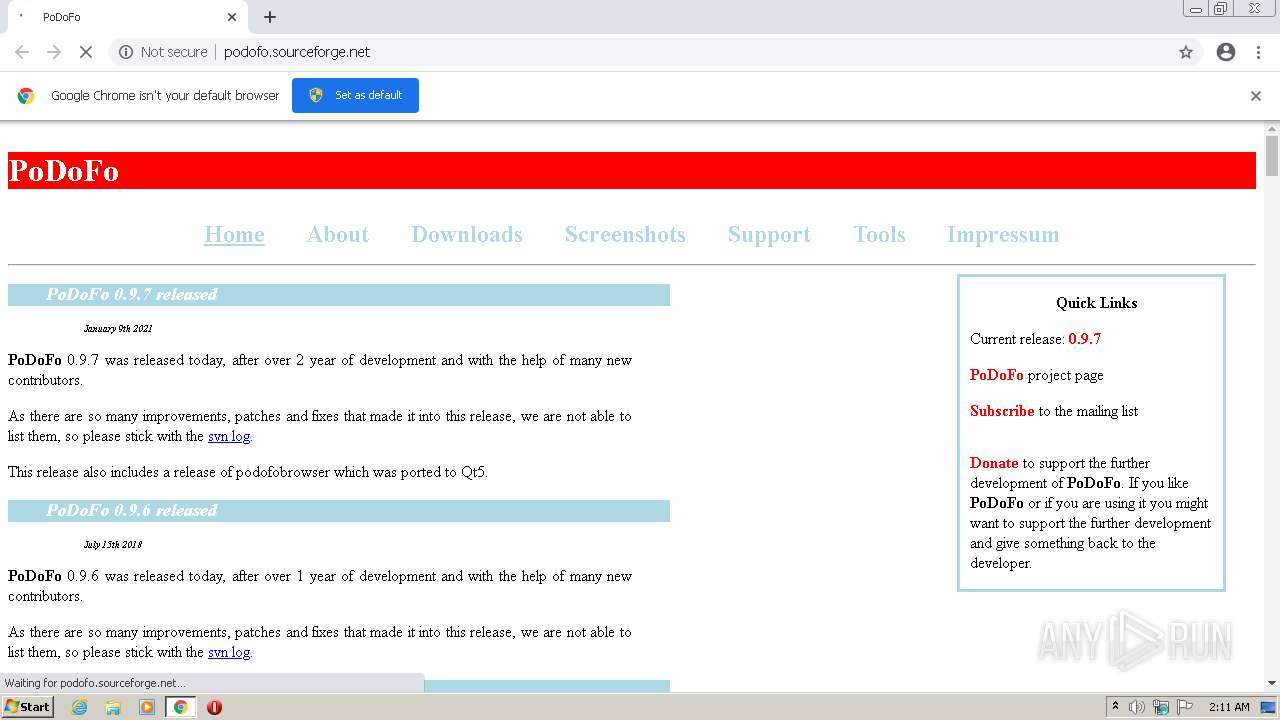Click the 0.9.7 current release link
Screen dimensions: 1280x720
(1084, 339)
